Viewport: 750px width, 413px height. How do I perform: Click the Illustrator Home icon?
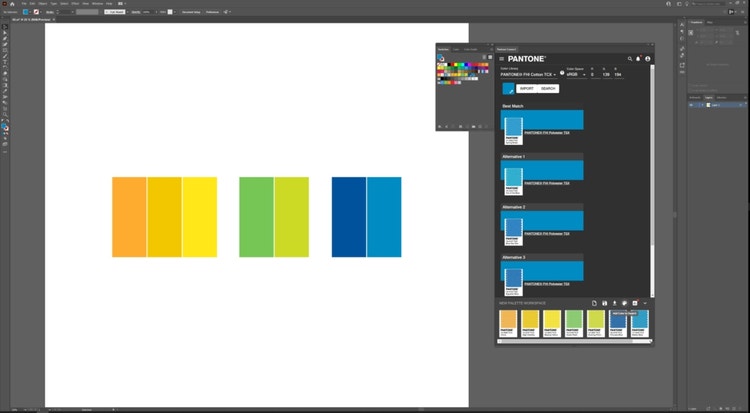(x=12, y=3)
